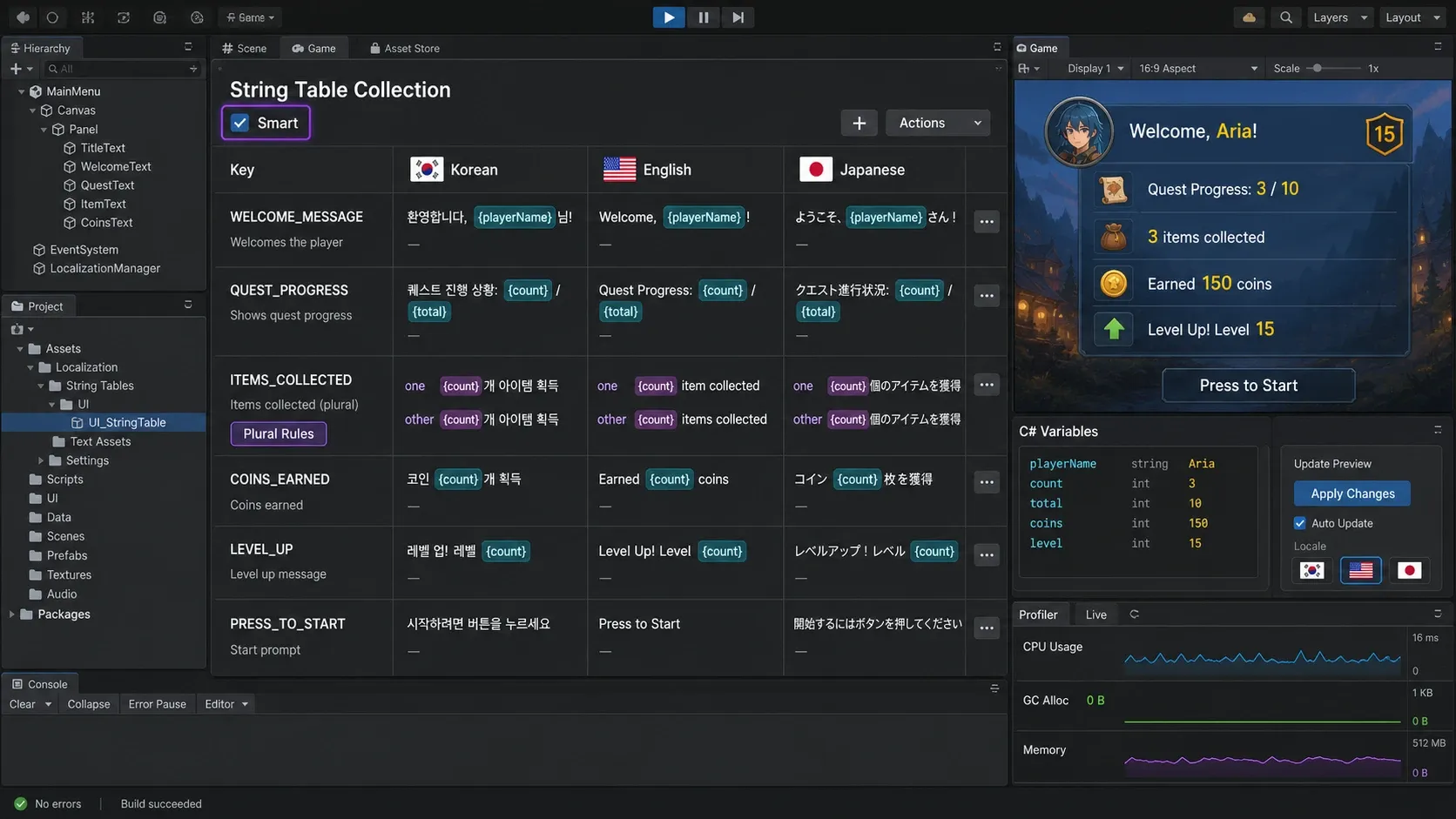This screenshot has height=819, width=1456.
Task: Open the Layout dropdown
Action: tap(1412, 17)
